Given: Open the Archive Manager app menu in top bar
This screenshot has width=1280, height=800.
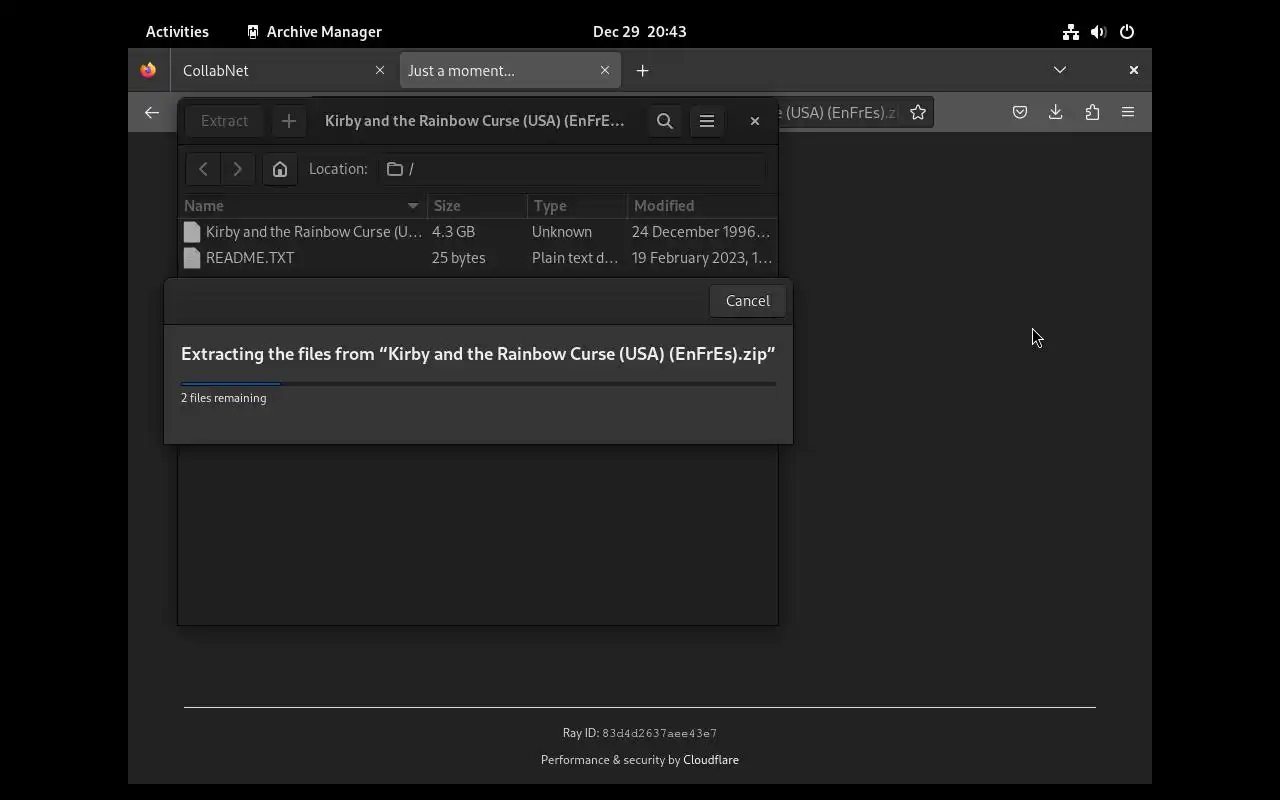Looking at the screenshot, I should coord(314,32).
